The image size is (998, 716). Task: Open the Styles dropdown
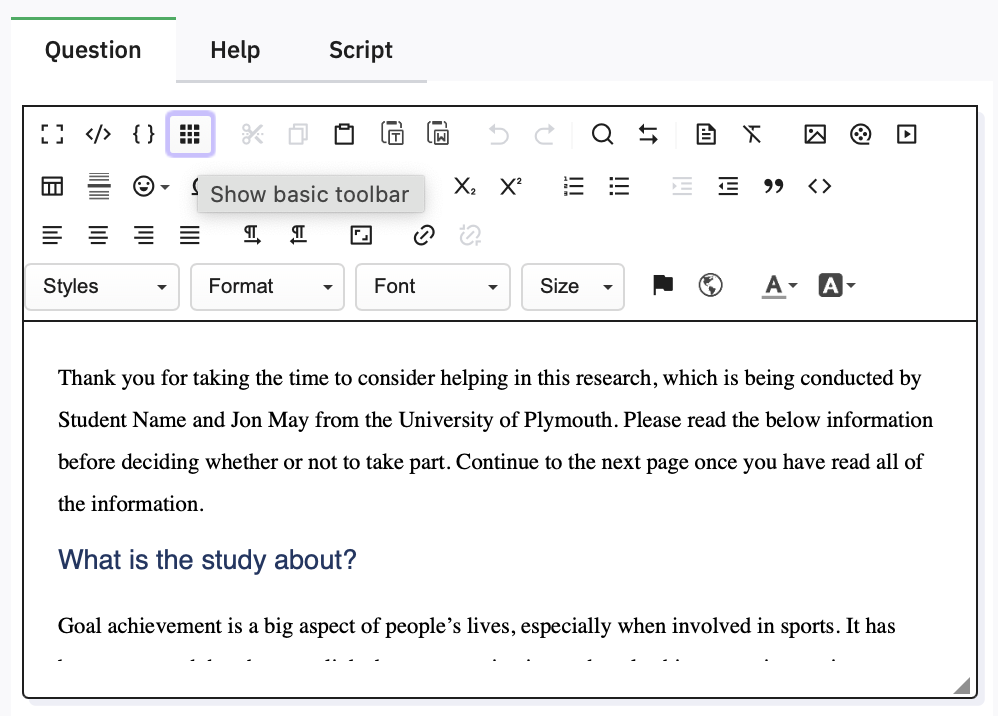click(x=102, y=287)
